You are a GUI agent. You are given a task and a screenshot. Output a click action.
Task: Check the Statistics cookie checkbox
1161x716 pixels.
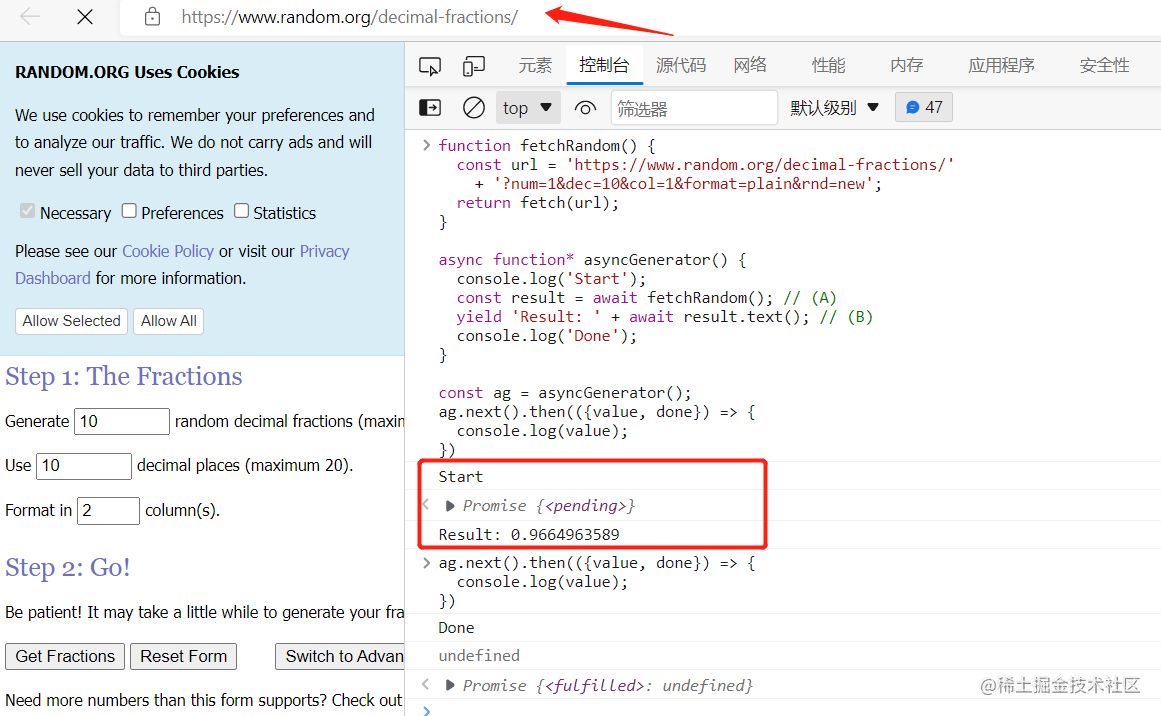point(241,211)
